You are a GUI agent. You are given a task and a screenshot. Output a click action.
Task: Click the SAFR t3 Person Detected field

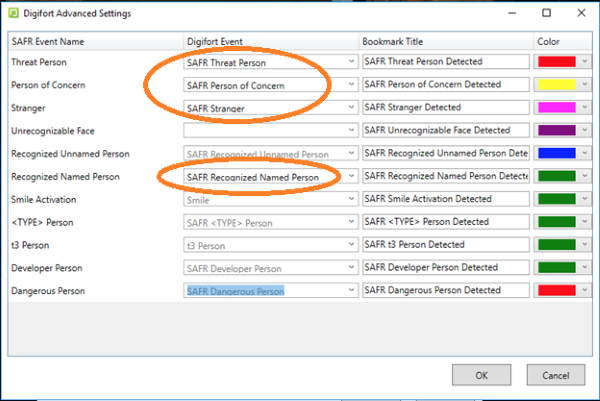pyautogui.click(x=446, y=245)
